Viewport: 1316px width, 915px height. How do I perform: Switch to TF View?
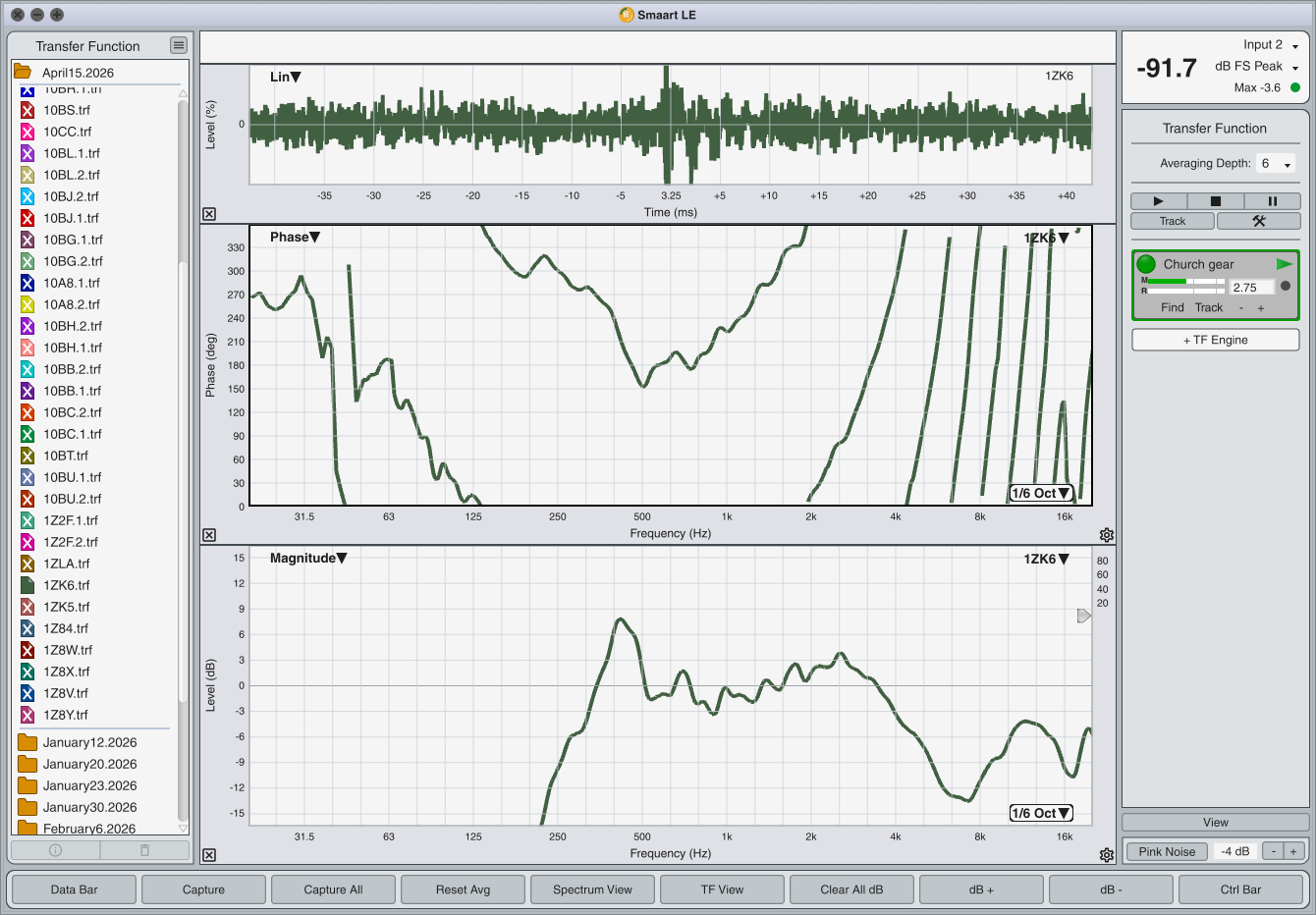[723, 889]
